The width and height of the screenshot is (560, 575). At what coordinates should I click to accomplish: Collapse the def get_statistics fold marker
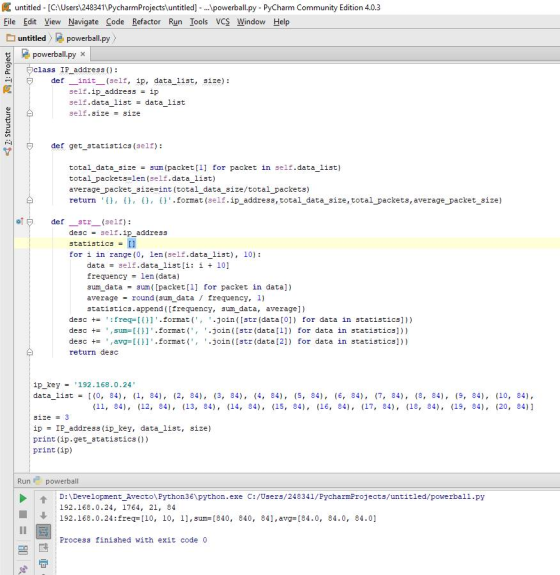(x=30, y=146)
